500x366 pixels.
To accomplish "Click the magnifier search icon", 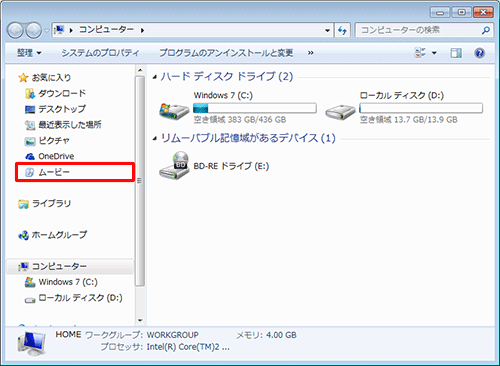I will point(486,31).
